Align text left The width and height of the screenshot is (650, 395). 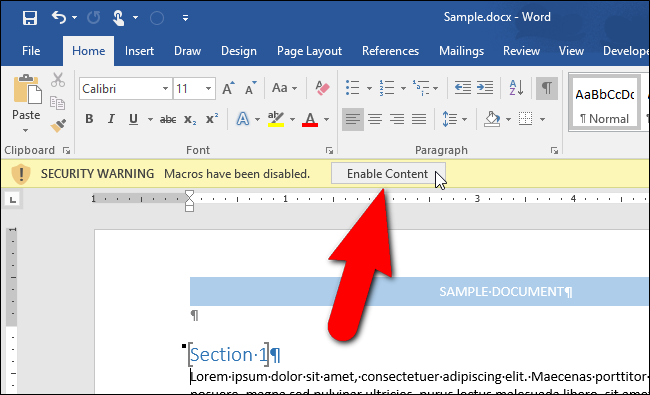point(353,119)
